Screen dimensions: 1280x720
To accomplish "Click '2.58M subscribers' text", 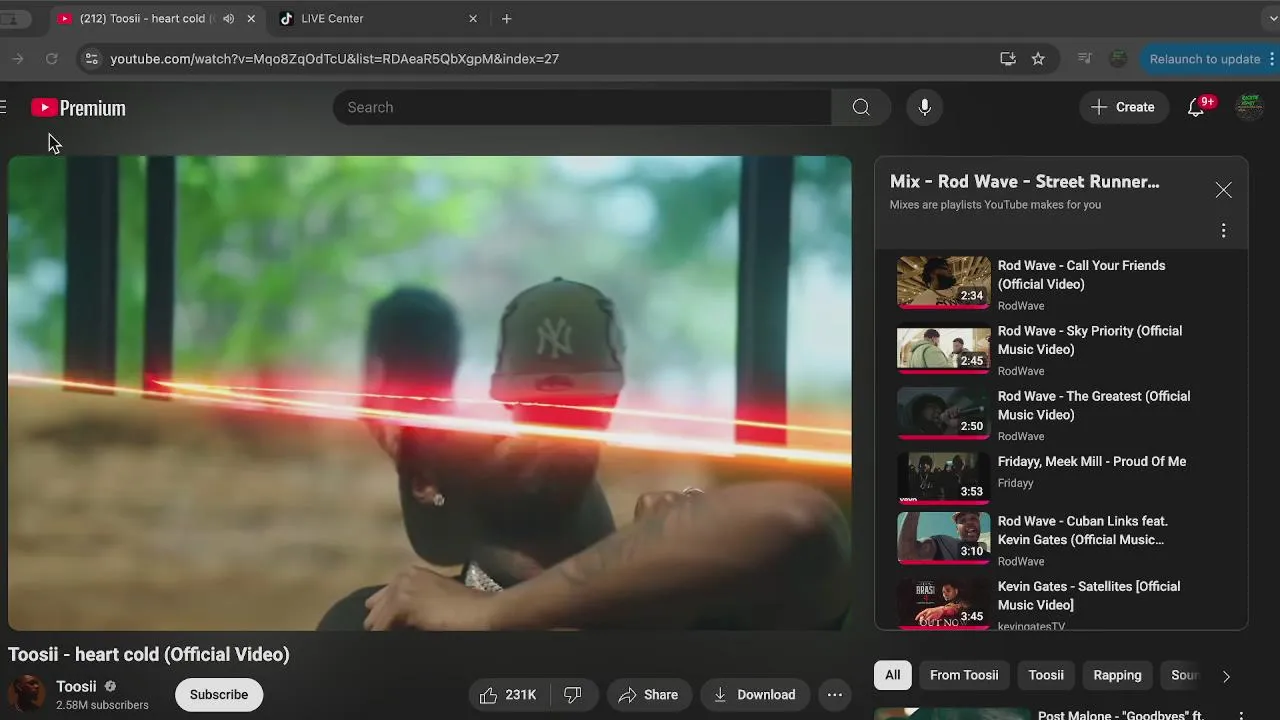I will pos(102,706).
